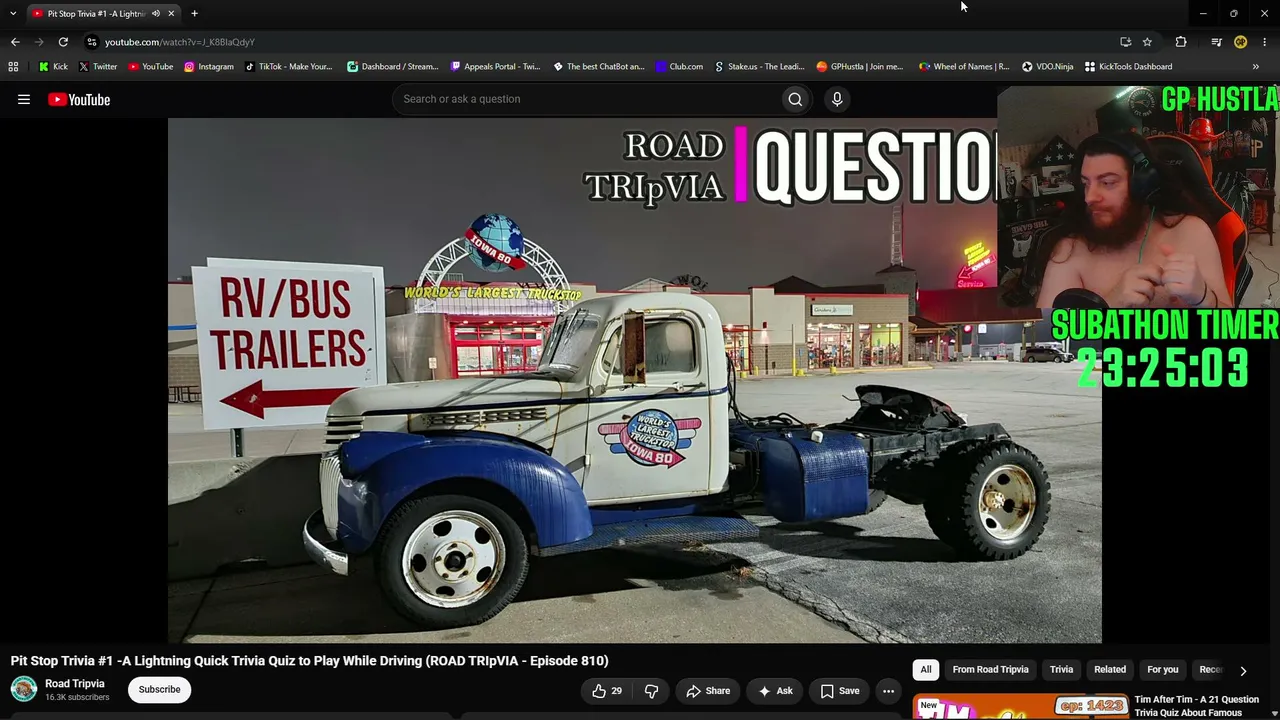1280x720 pixels.
Task: Select the Related filter chip
Action: tap(1110, 670)
